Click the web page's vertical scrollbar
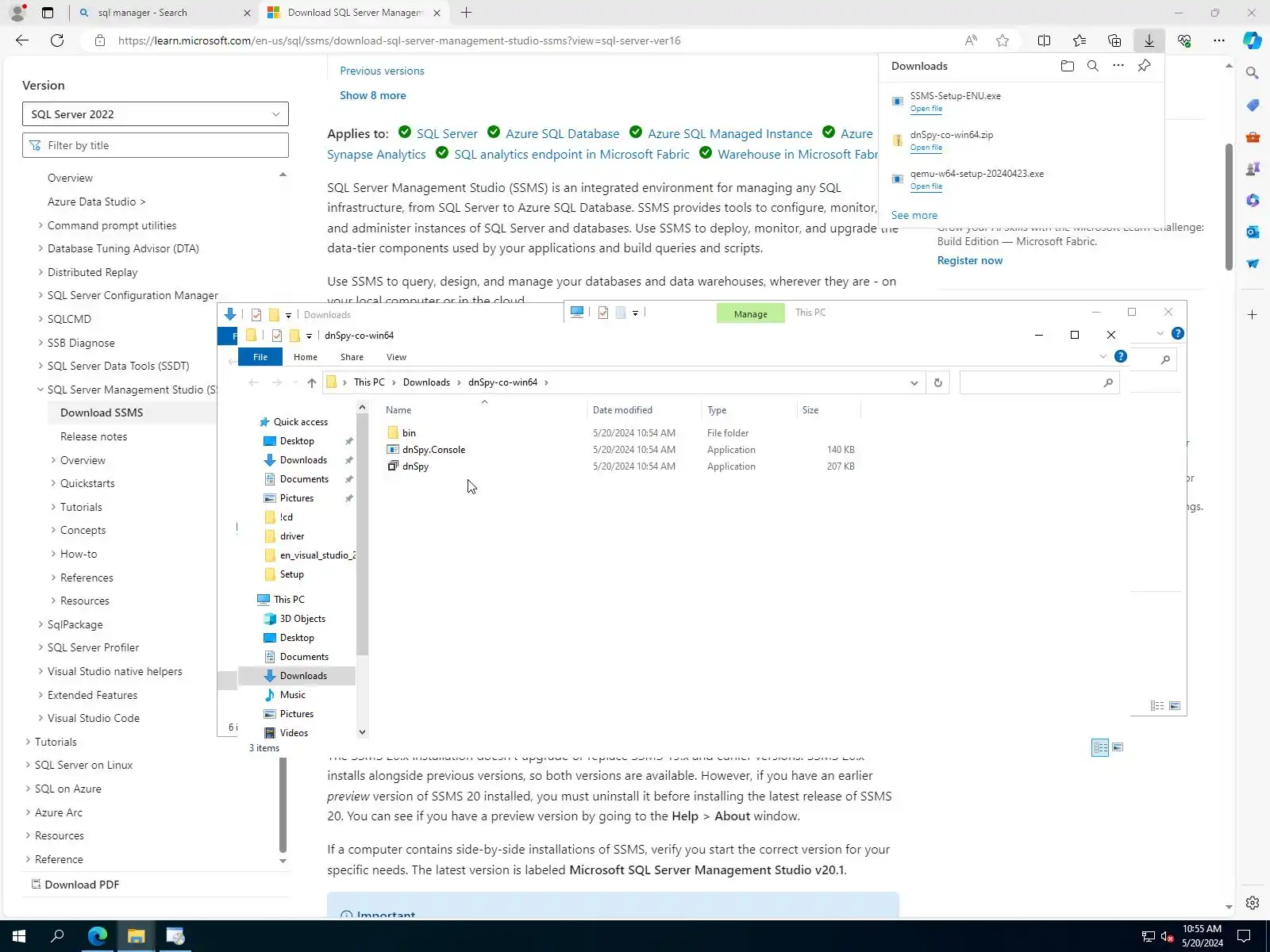The image size is (1270, 952). click(x=1229, y=206)
